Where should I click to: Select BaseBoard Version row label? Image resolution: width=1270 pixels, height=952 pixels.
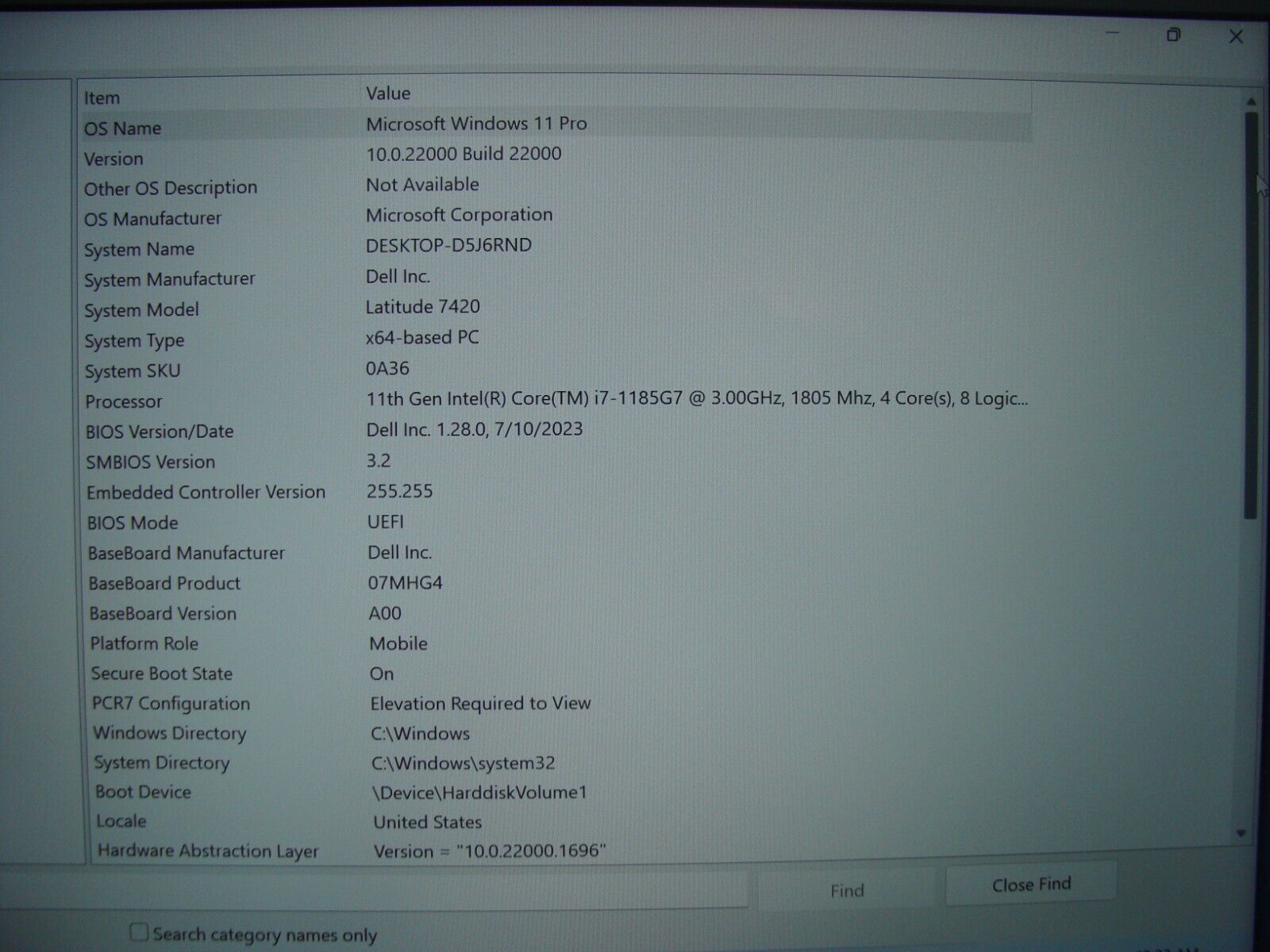(x=163, y=613)
